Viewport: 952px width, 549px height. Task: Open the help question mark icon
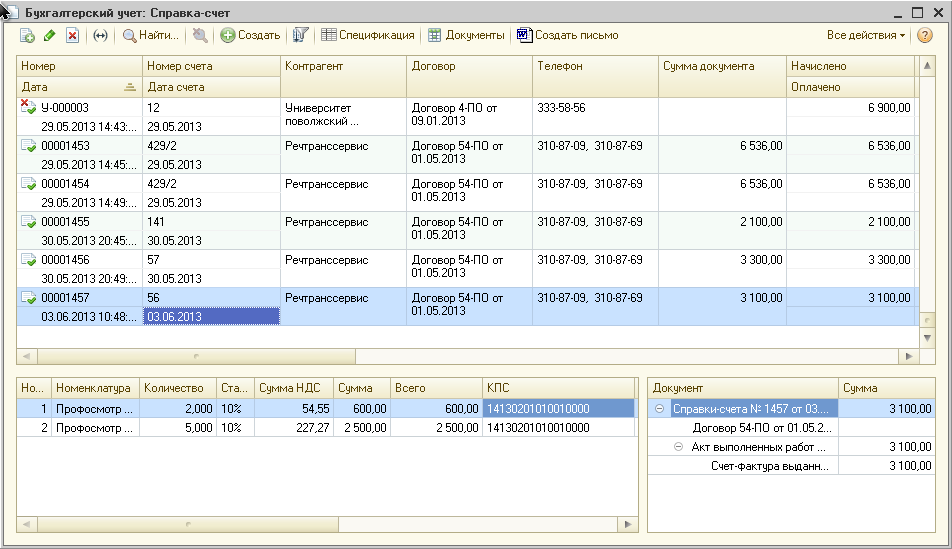pos(924,35)
